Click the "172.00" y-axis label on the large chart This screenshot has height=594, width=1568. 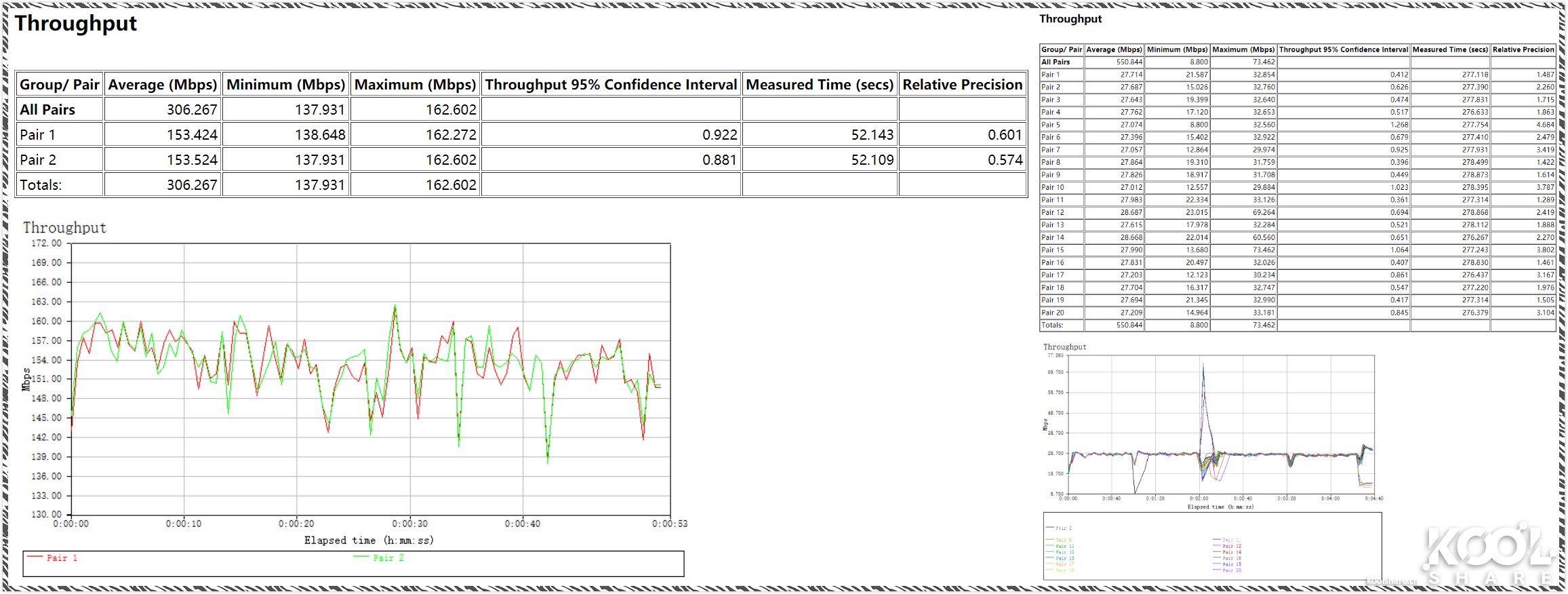(x=46, y=243)
